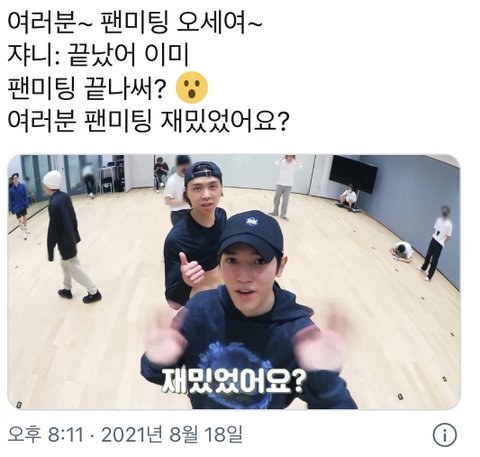Open the embedded dance studio video thumbnail
Screen dimensions: 480x457
click(234, 282)
